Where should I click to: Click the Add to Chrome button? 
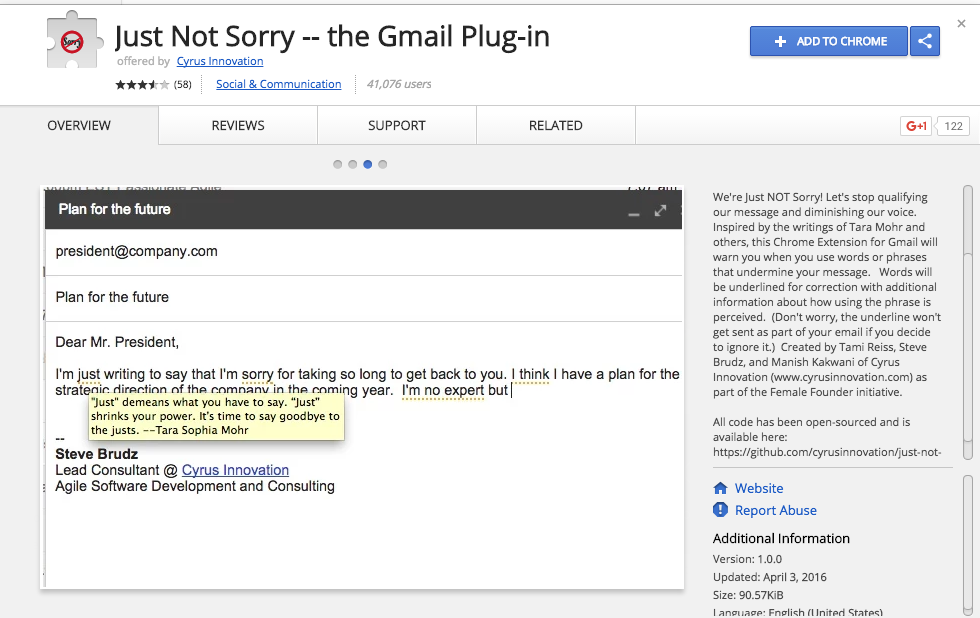click(x=828, y=41)
